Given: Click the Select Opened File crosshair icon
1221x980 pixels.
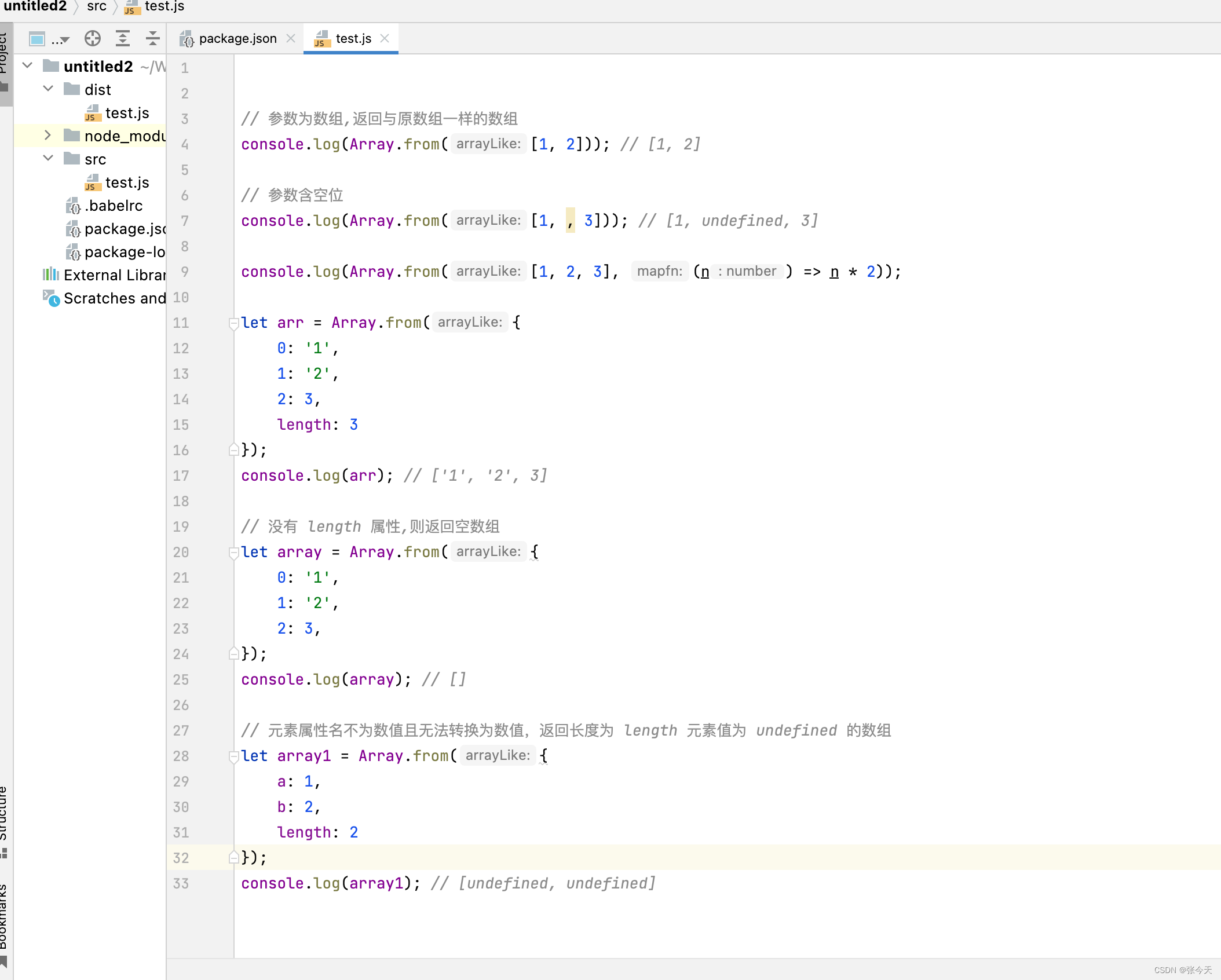Looking at the screenshot, I should [x=92, y=39].
